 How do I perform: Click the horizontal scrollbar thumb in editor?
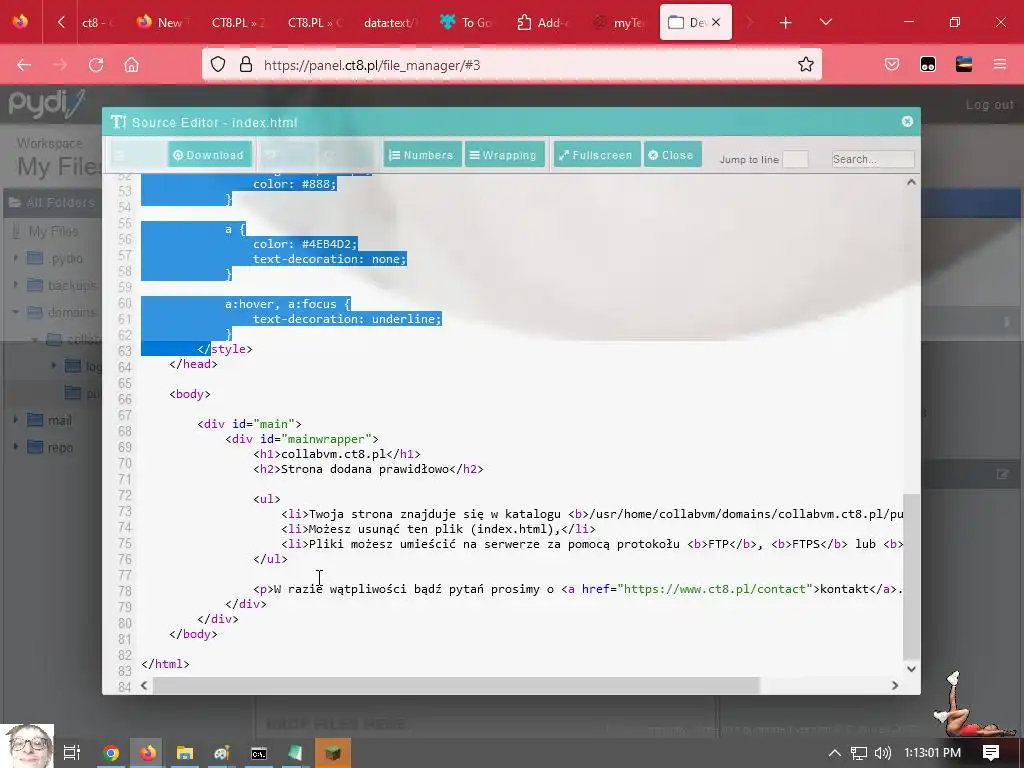456,685
